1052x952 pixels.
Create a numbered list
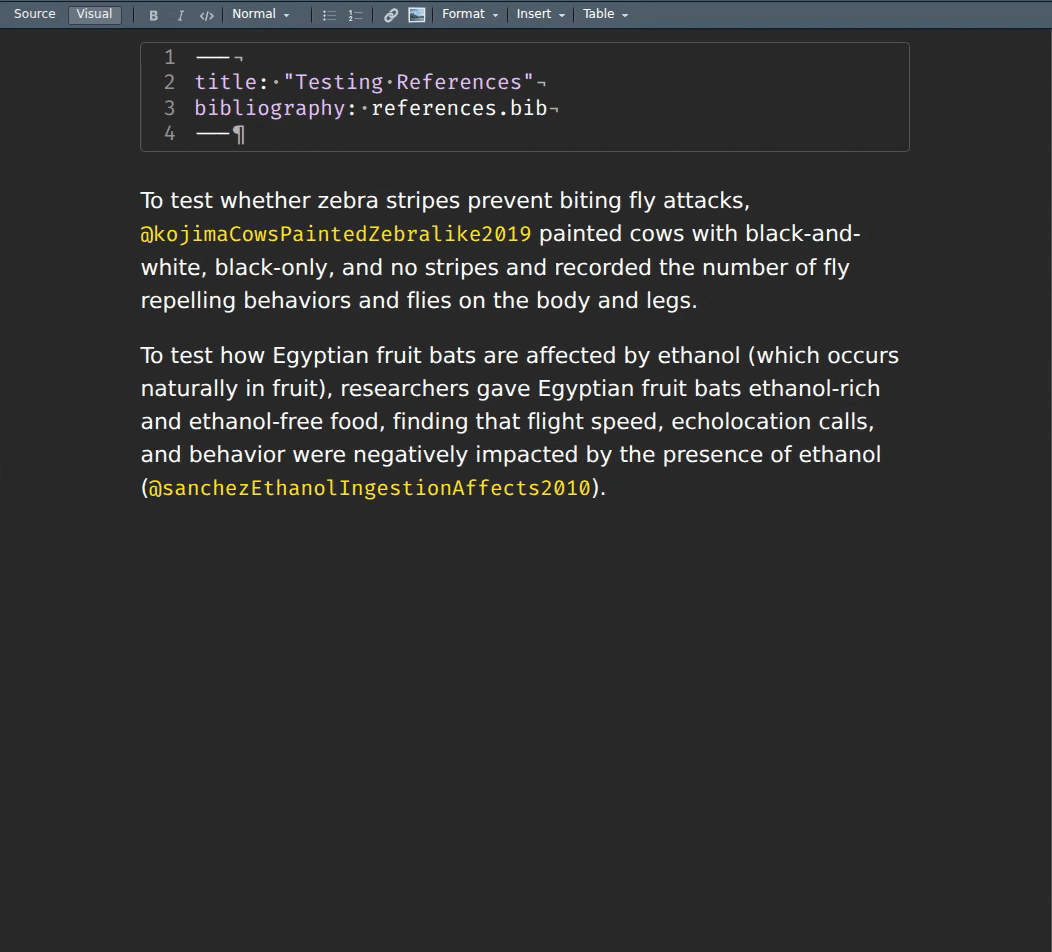click(354, 14)
